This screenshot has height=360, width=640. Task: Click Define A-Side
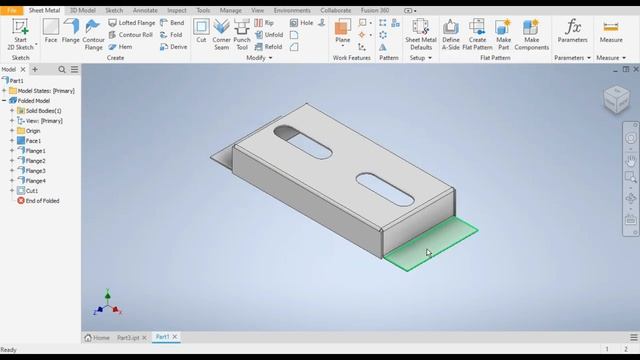451,35
